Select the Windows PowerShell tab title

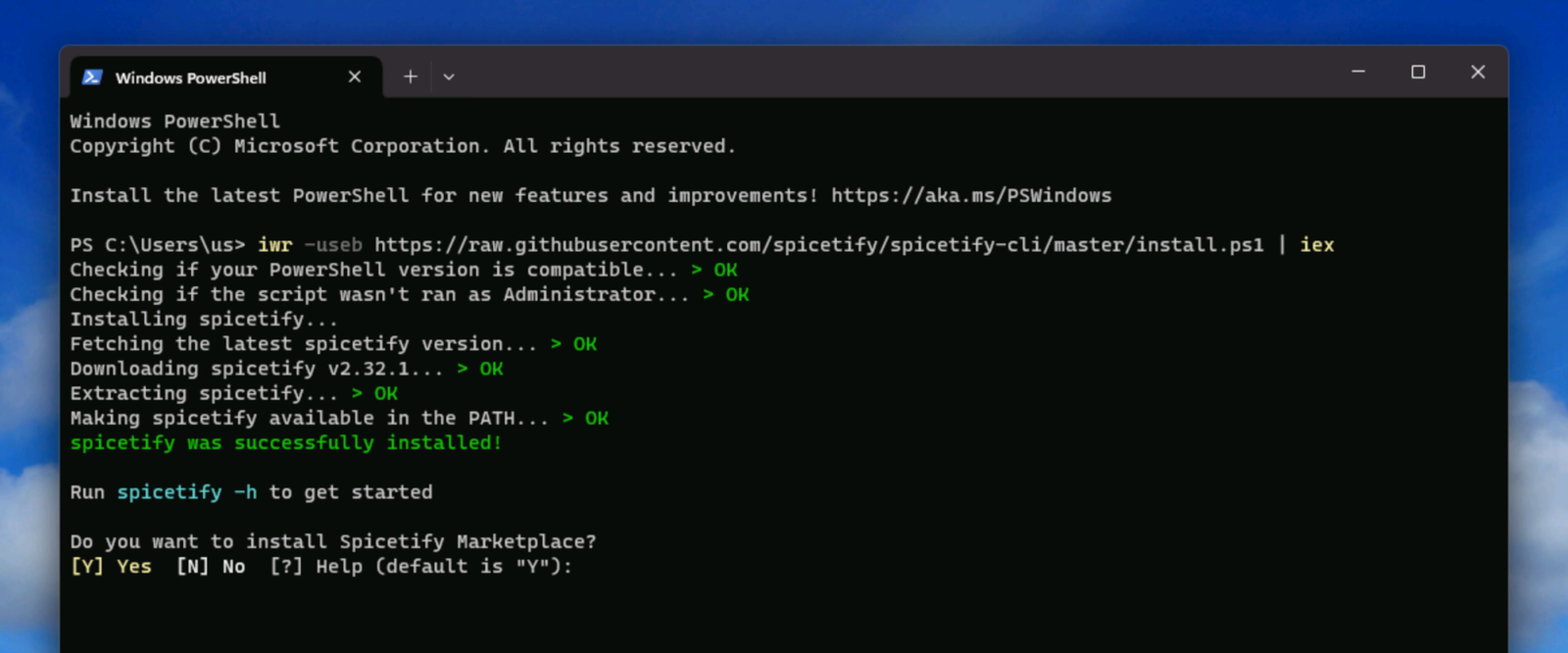tap(190, 77)
